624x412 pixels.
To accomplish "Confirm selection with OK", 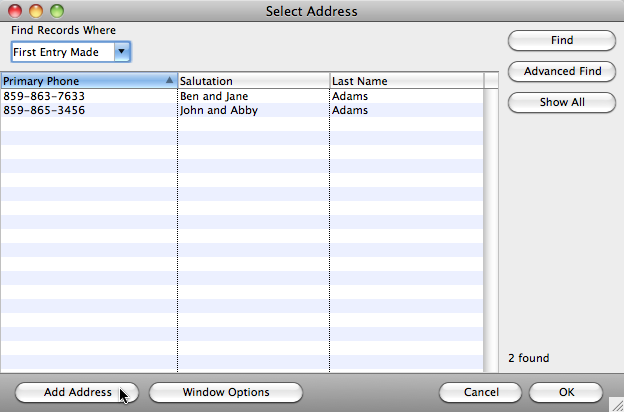I will click(x=566, y=392).
